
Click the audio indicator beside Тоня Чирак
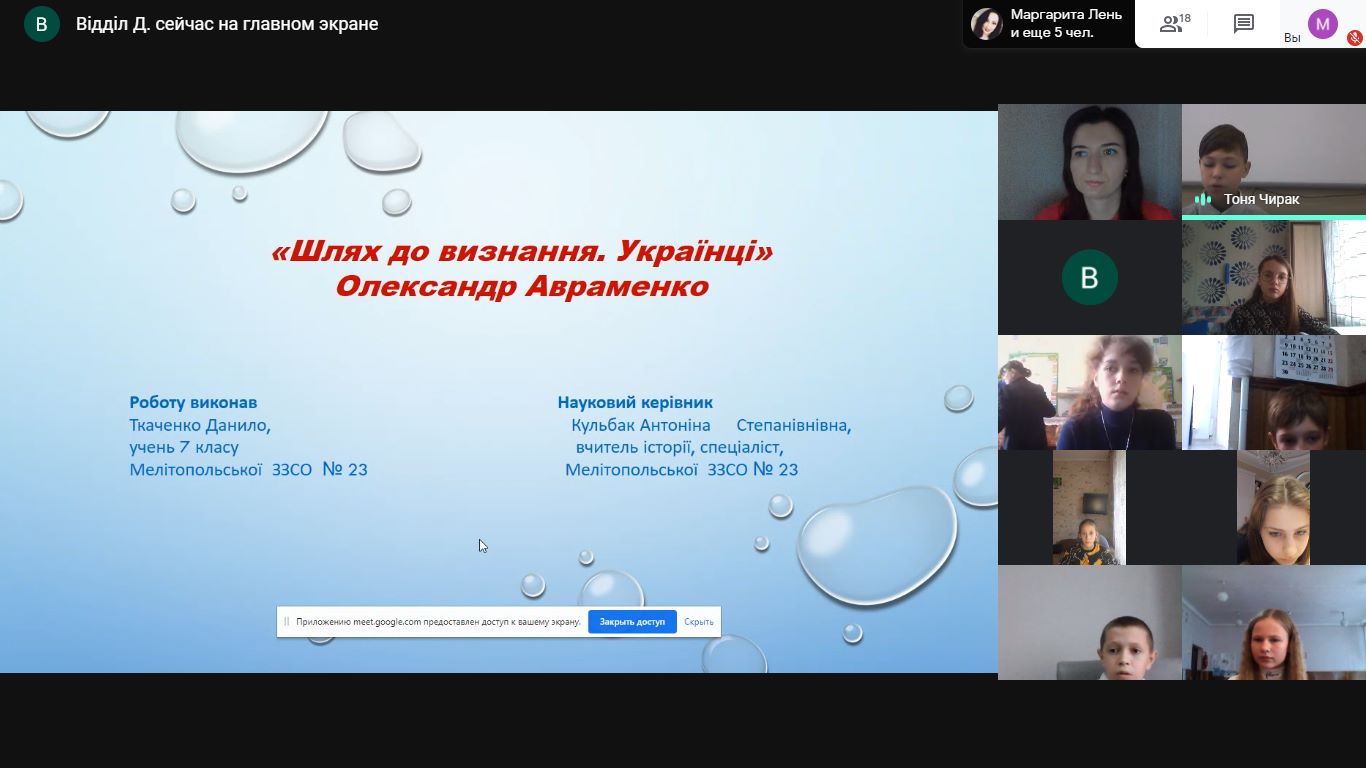1203,199
